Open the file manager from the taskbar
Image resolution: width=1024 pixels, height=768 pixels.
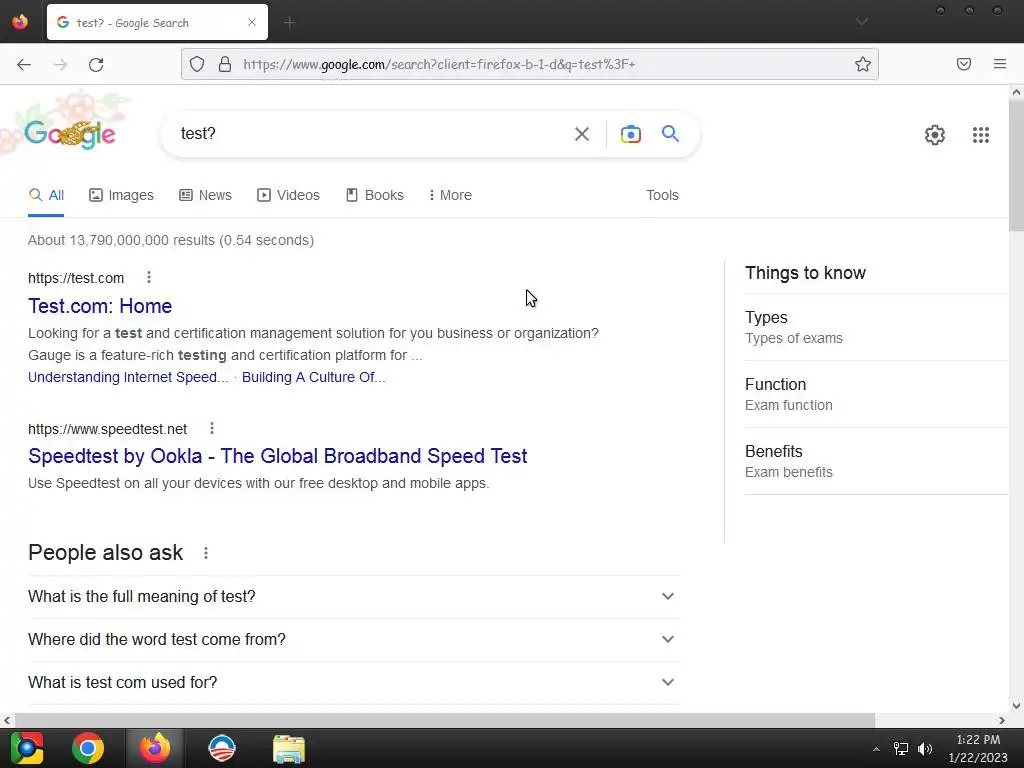tap(289, 748)
